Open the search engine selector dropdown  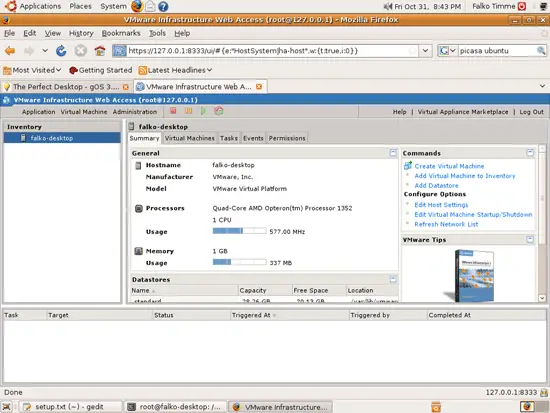coord(448,51)
